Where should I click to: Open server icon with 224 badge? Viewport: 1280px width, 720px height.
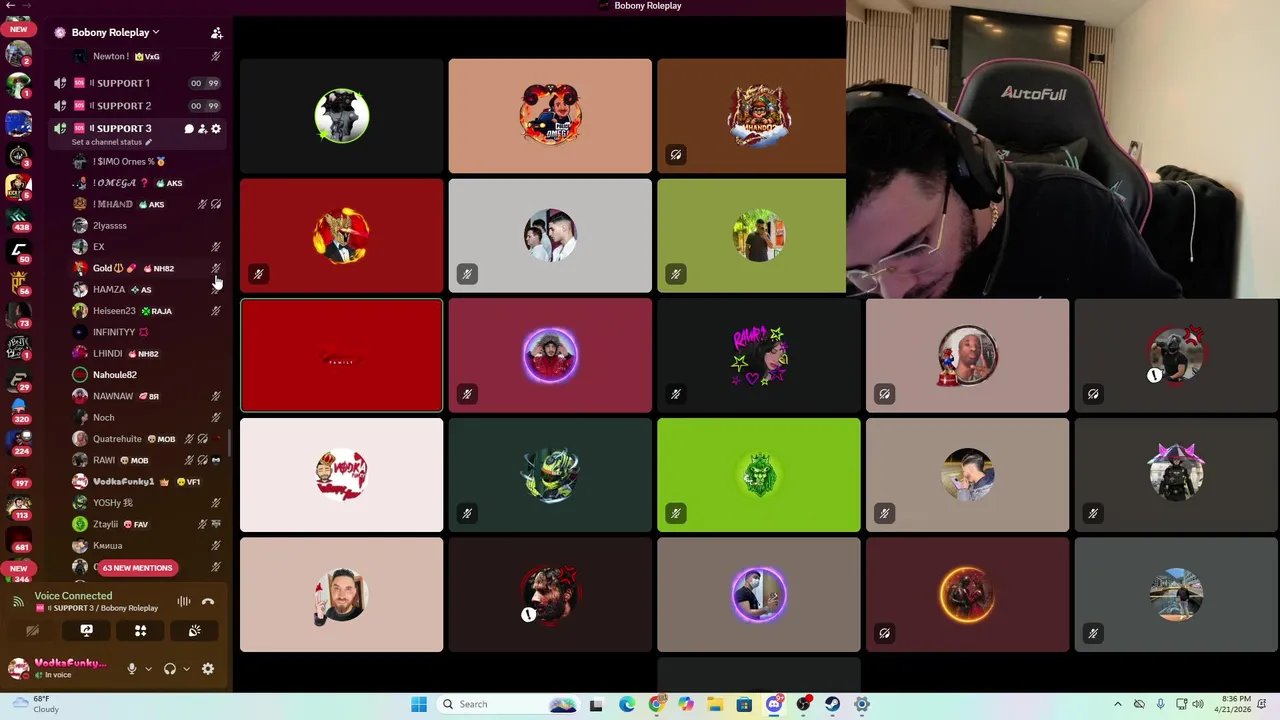[x=18, y=442]
